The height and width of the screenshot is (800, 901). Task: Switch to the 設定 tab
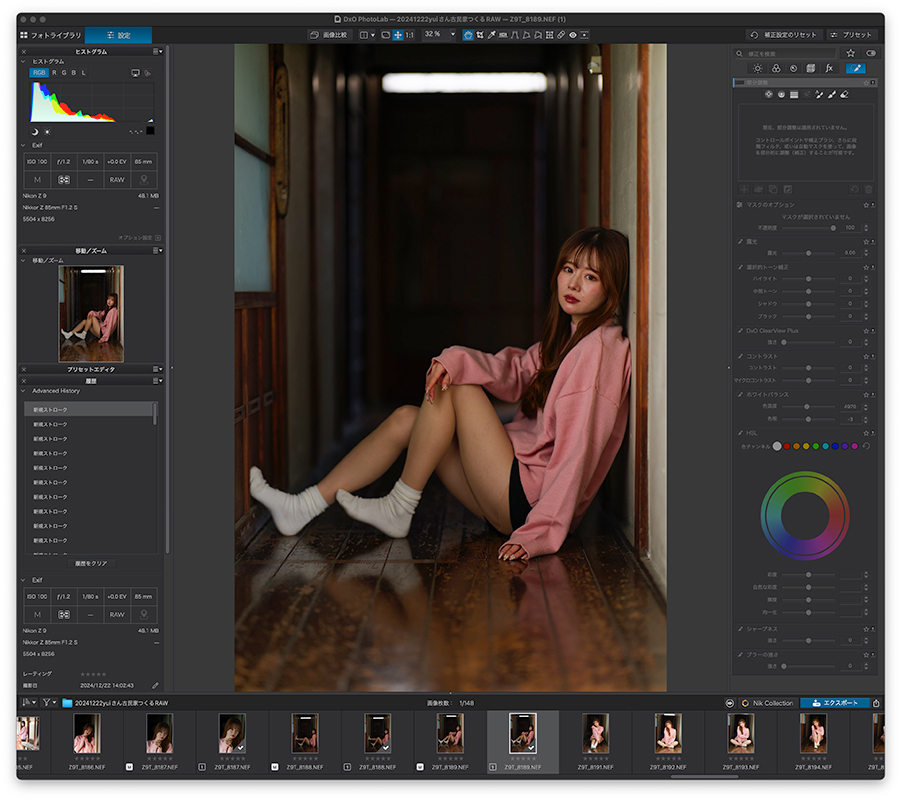tap(118, 35)
